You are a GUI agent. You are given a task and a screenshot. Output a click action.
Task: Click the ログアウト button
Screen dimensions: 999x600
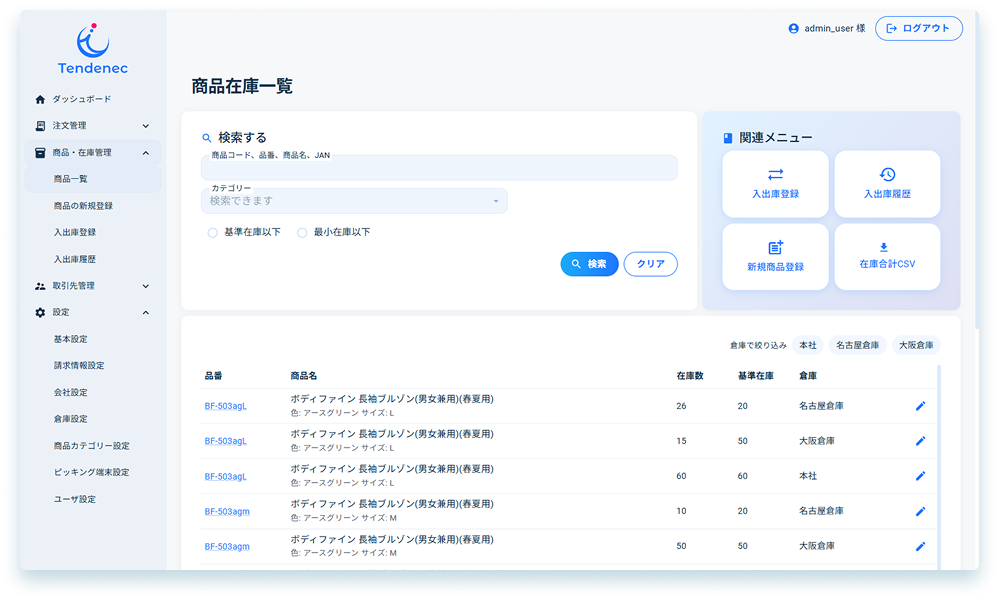tap(918, 29)
